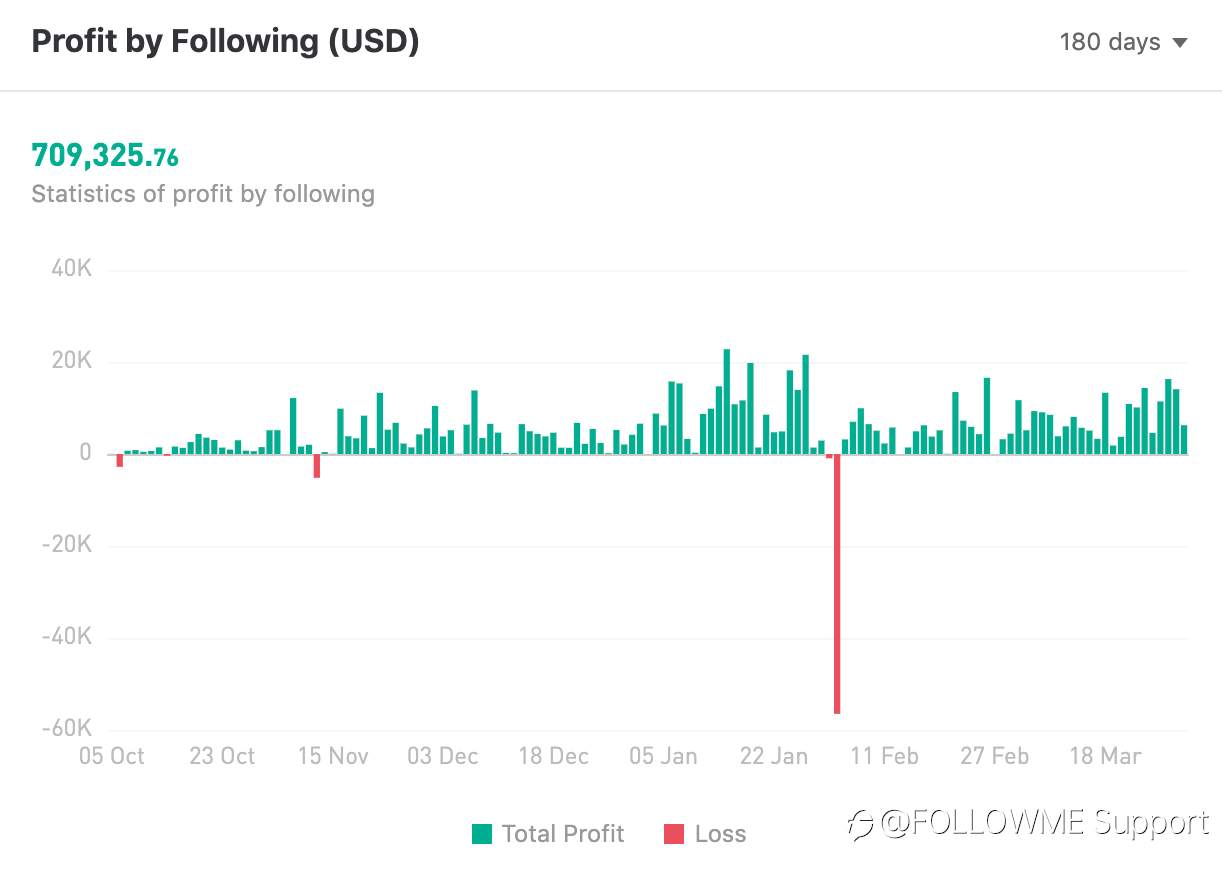Select the first red loss bar near 05 Oct
The width and height of the screenshot is (1222, 874).
(x=119, y=460)
